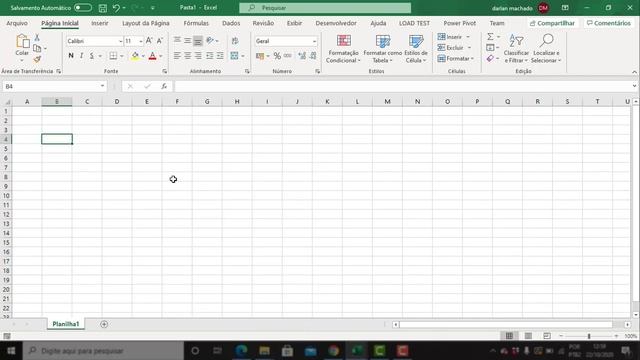Viewport: 640px width, 360px height.
Task: Open Classificar e Filtrar
Action: coord(516,49)
